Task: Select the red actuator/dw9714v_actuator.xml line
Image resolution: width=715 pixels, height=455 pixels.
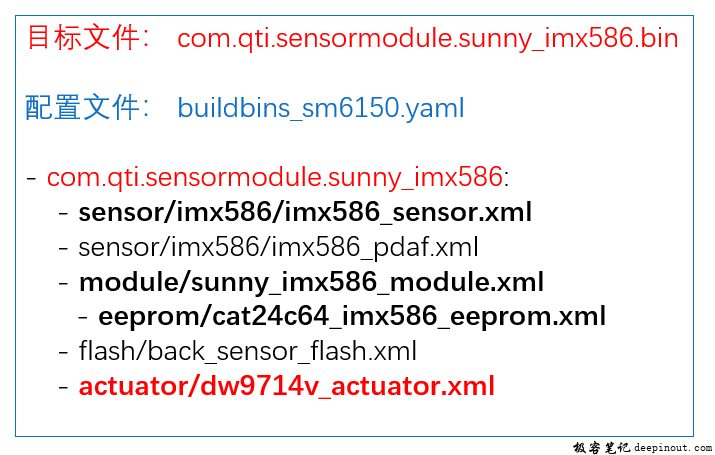Action: 286,386
